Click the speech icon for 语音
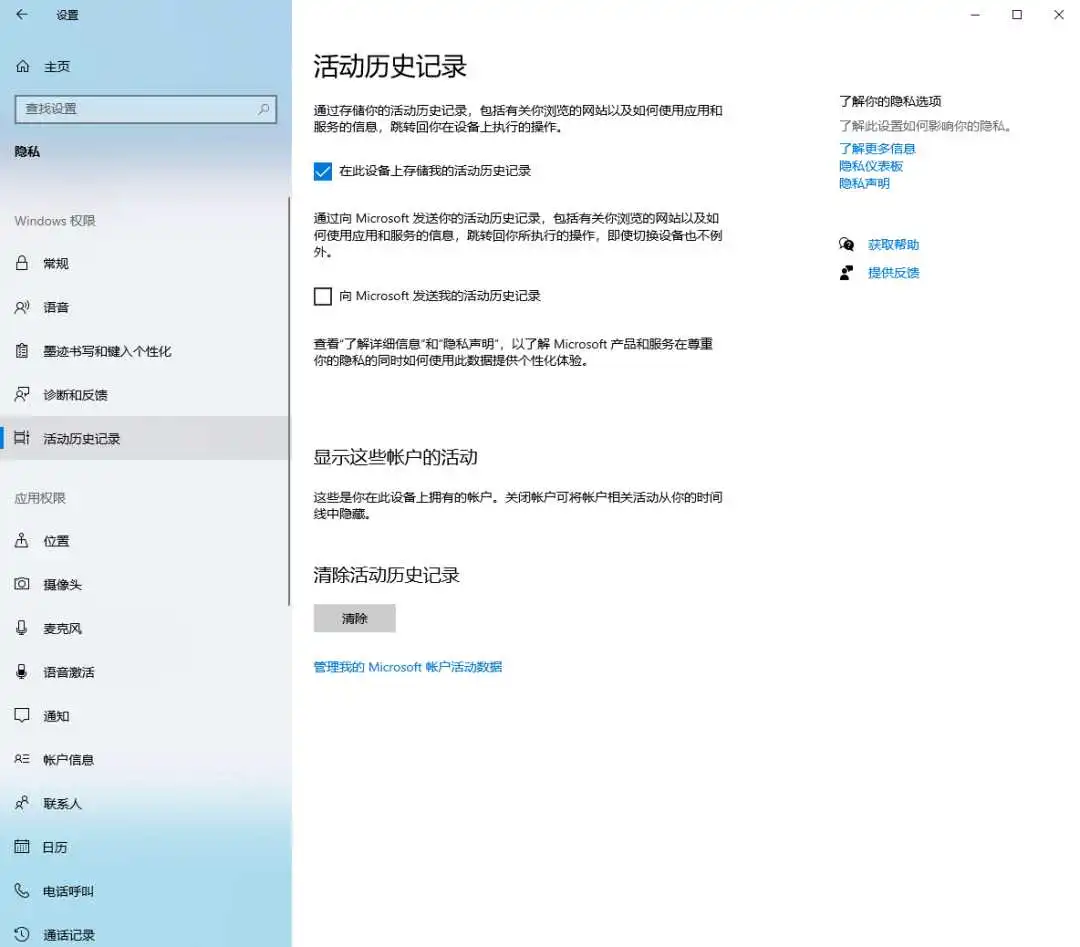The height and width of the screenshot is (947, 1080). tap(22, 307)
